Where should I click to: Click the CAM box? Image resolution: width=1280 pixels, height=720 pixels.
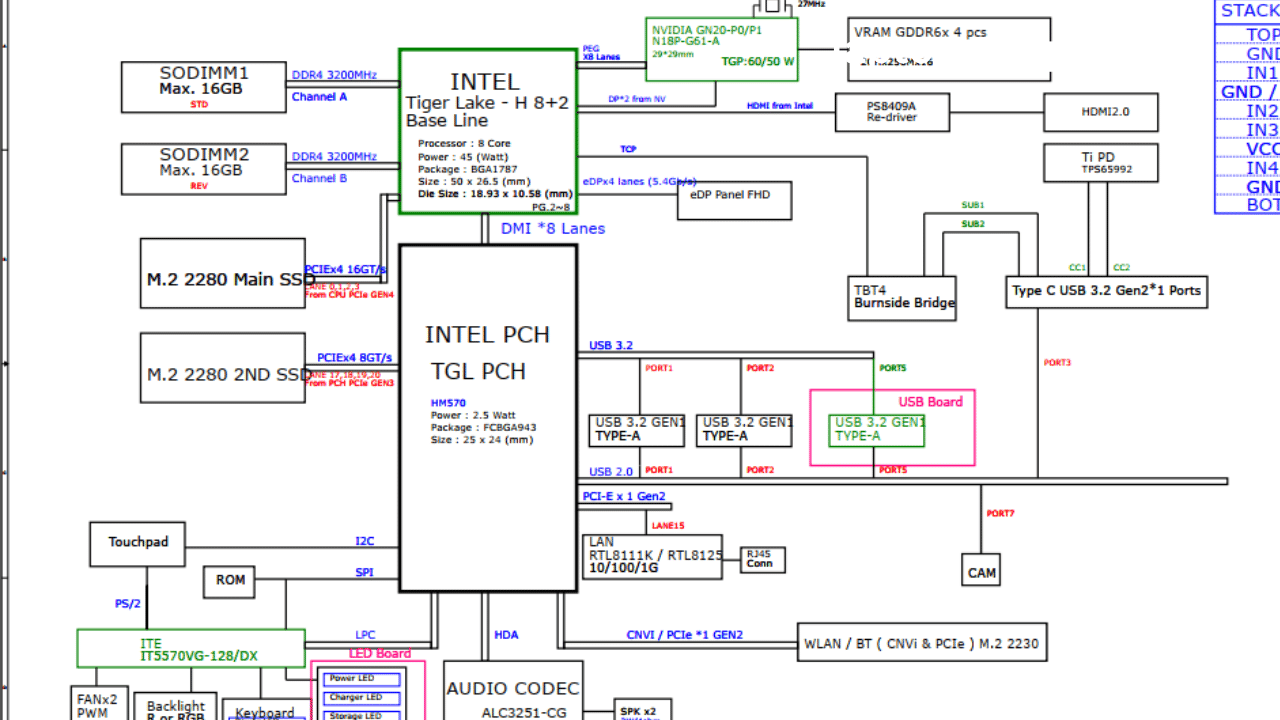tap(981, 569)
